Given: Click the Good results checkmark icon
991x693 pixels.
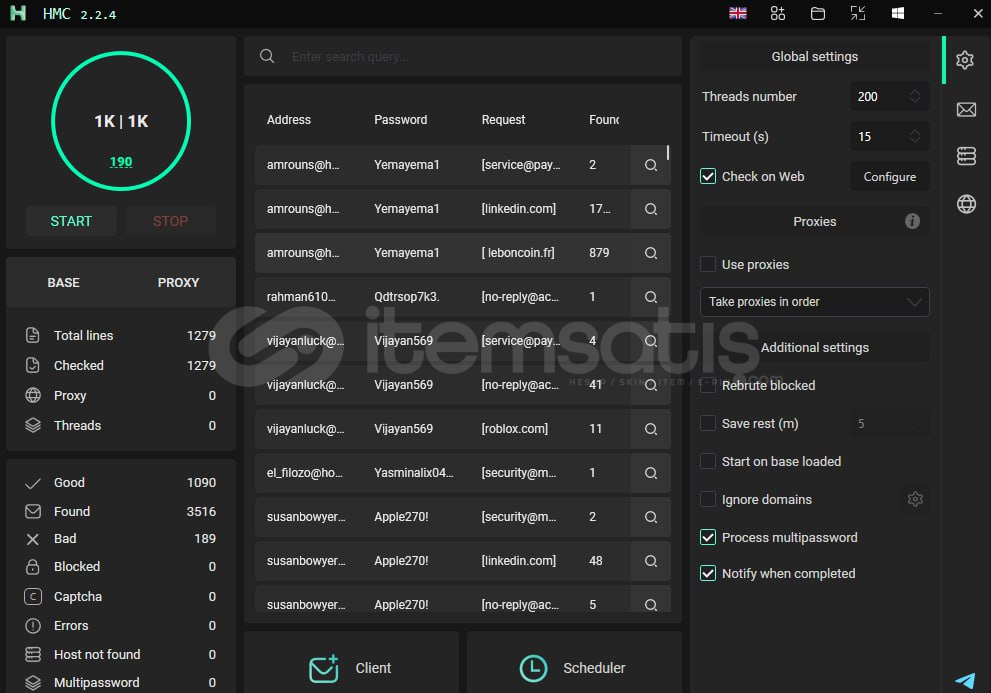Looking at the screenshot, I should 33,484.
